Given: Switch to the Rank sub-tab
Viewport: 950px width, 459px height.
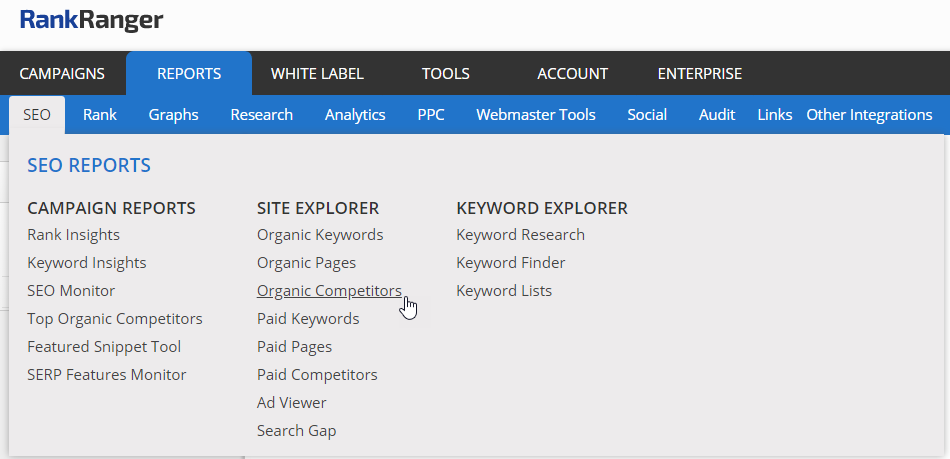Looking at the screenshot, I should (100, 115).
